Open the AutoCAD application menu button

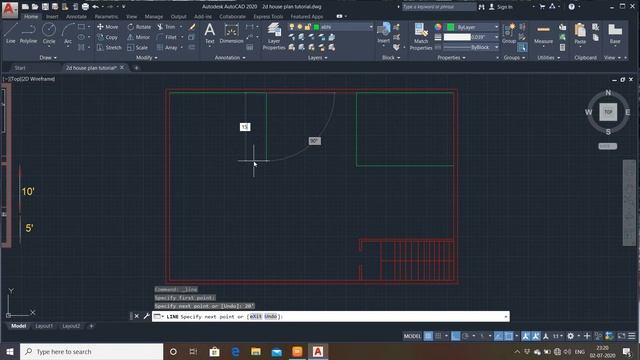tap(9, 9)
